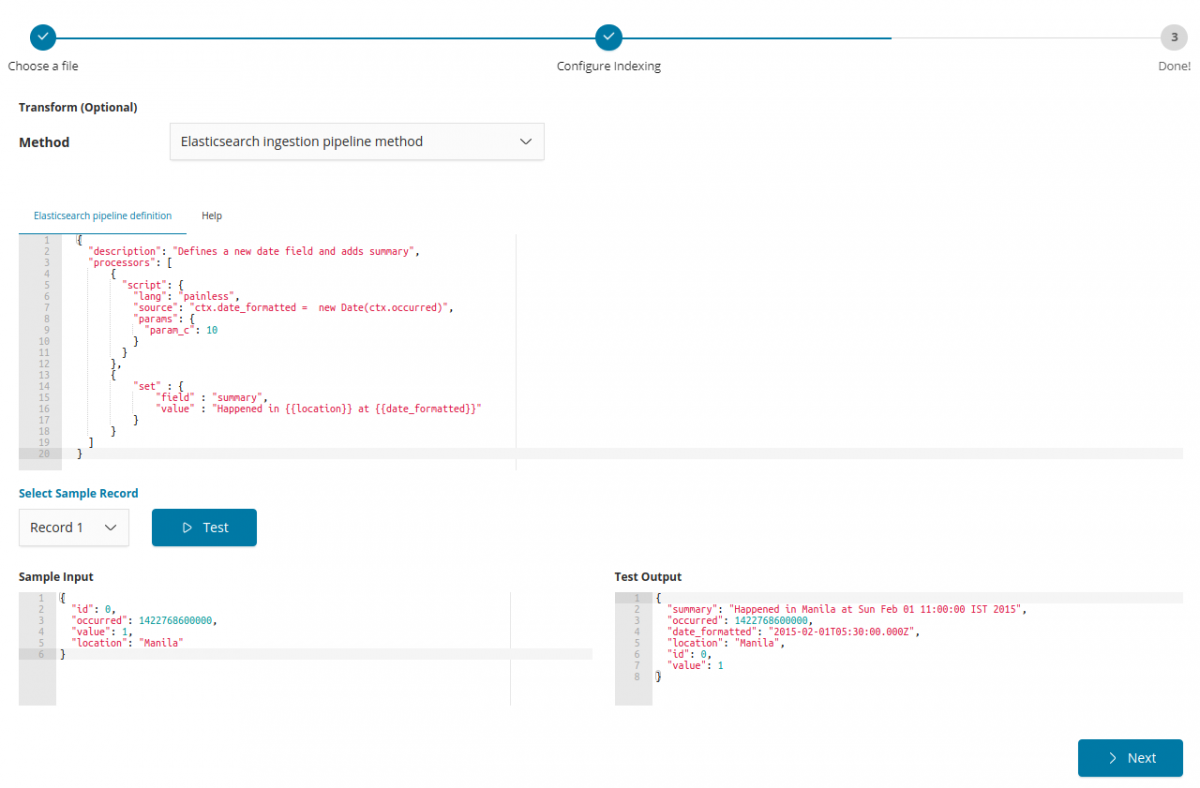Click the "field" : "summary" line
Screen dimensions: 1200x788
point(212,397)
